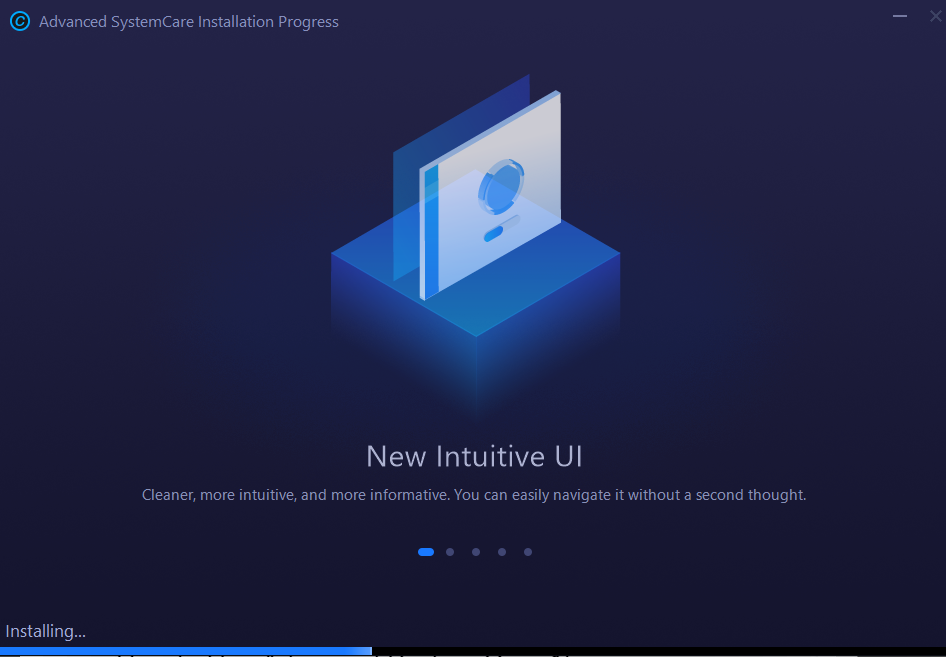The width and height of the screenshot is (946, 657).
Task: Click the feature description sentence below the heading
Action: pyautogui.click(x=473, y=494)
